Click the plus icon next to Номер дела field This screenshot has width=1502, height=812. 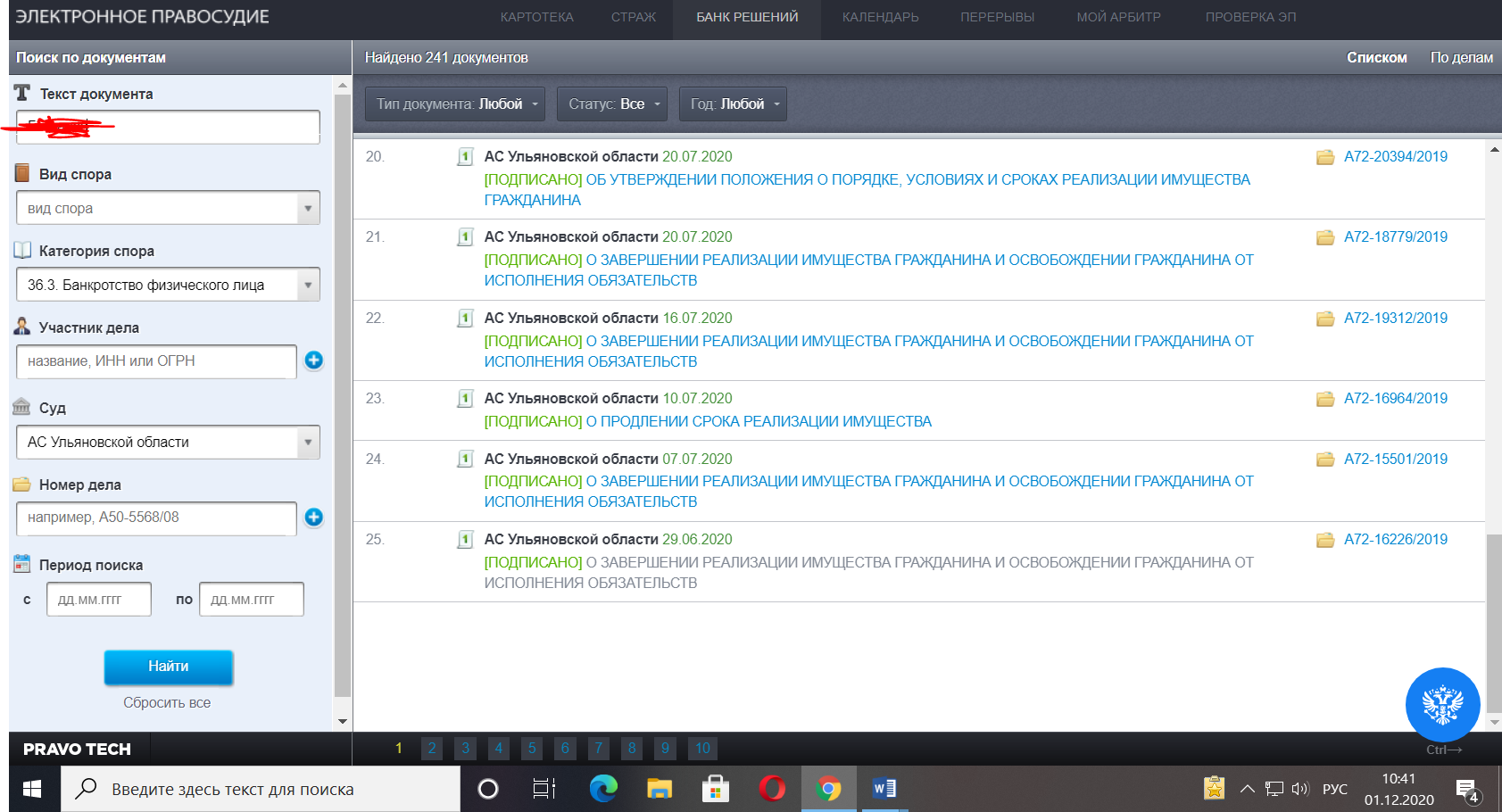[x=313, y=518]
